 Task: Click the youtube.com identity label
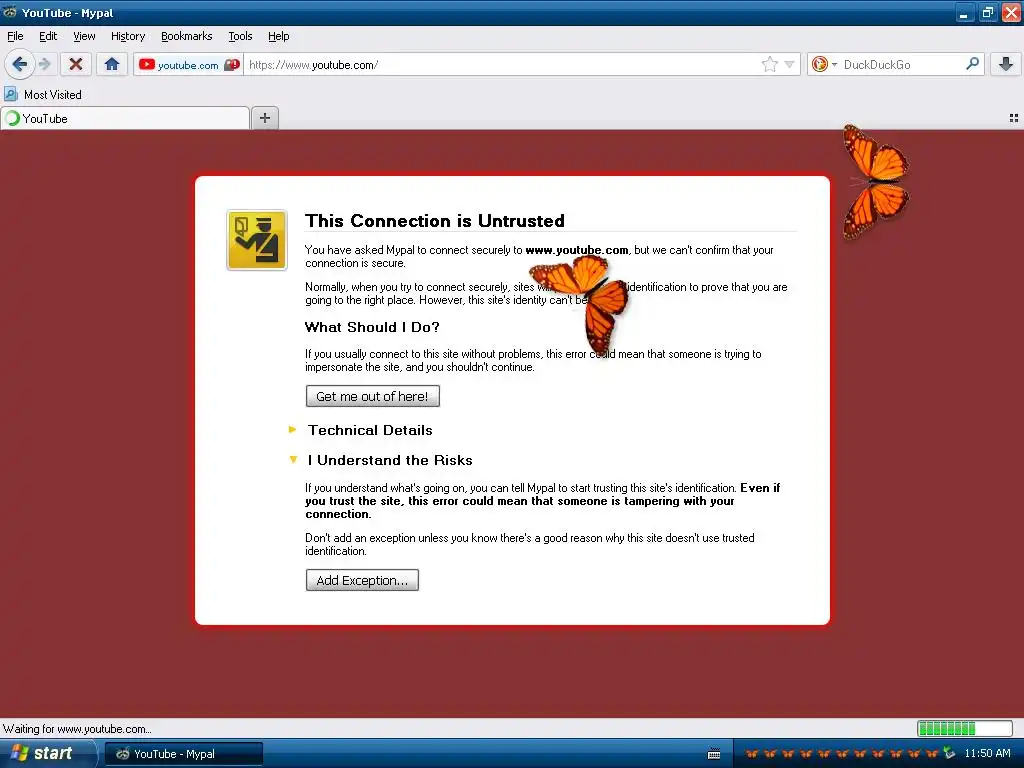(188, 65)
